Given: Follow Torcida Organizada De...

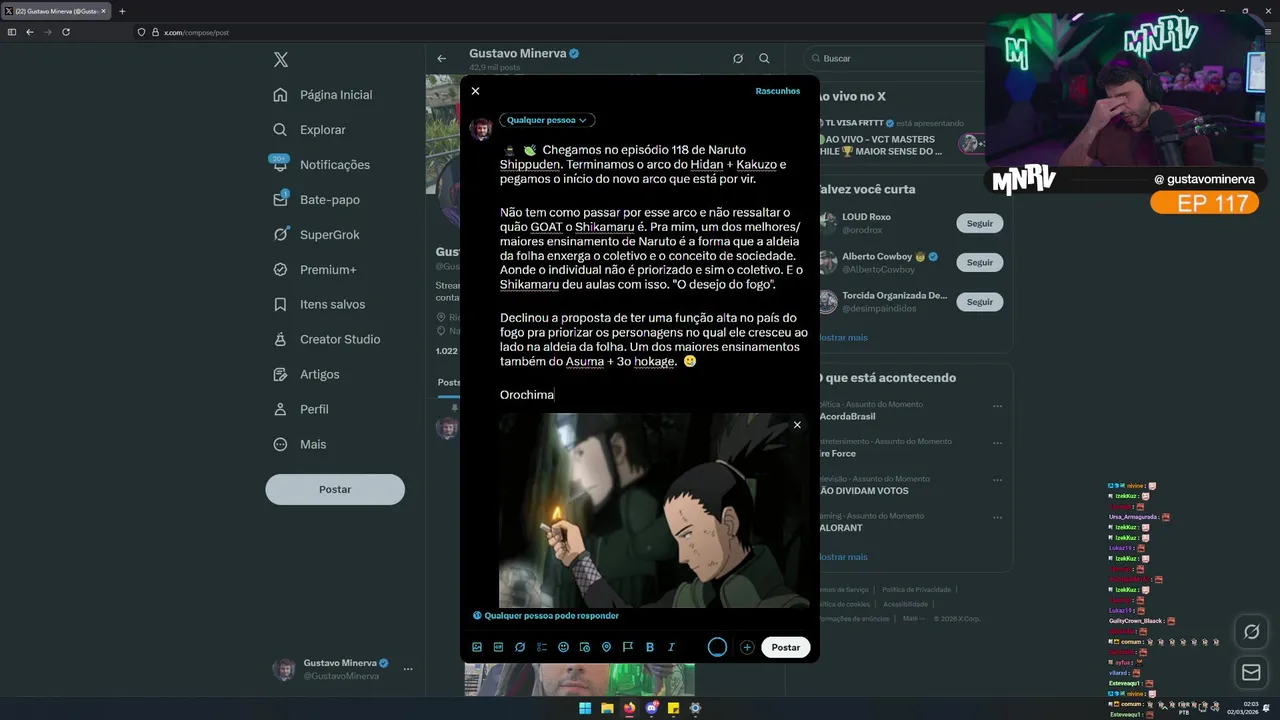Looking at the screenshot, I should click(980, 301).
